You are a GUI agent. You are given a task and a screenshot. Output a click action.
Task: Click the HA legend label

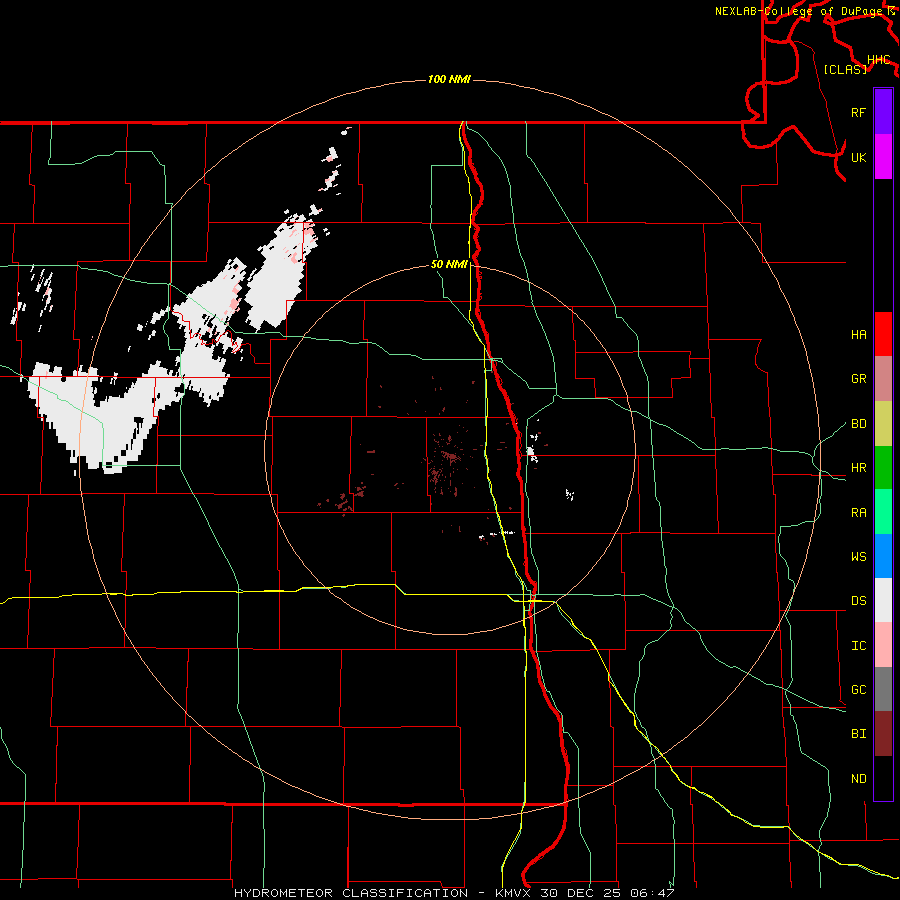coord(858,335)
